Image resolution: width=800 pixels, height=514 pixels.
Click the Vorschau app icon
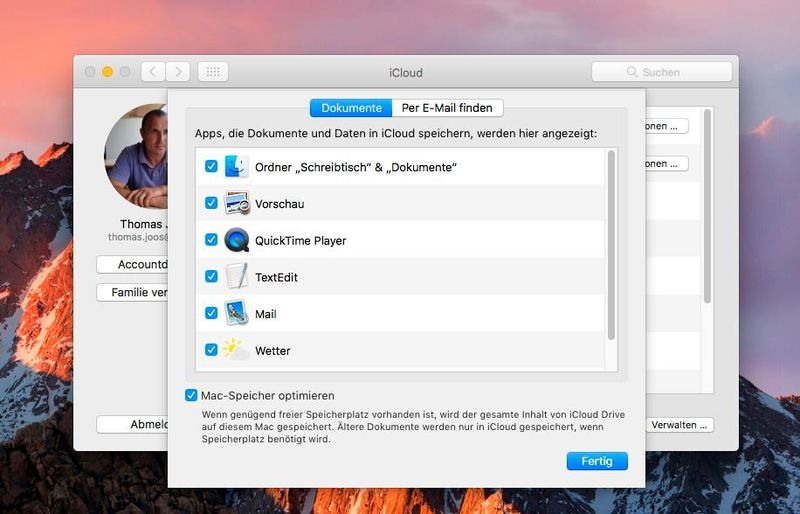click(237, 203)
